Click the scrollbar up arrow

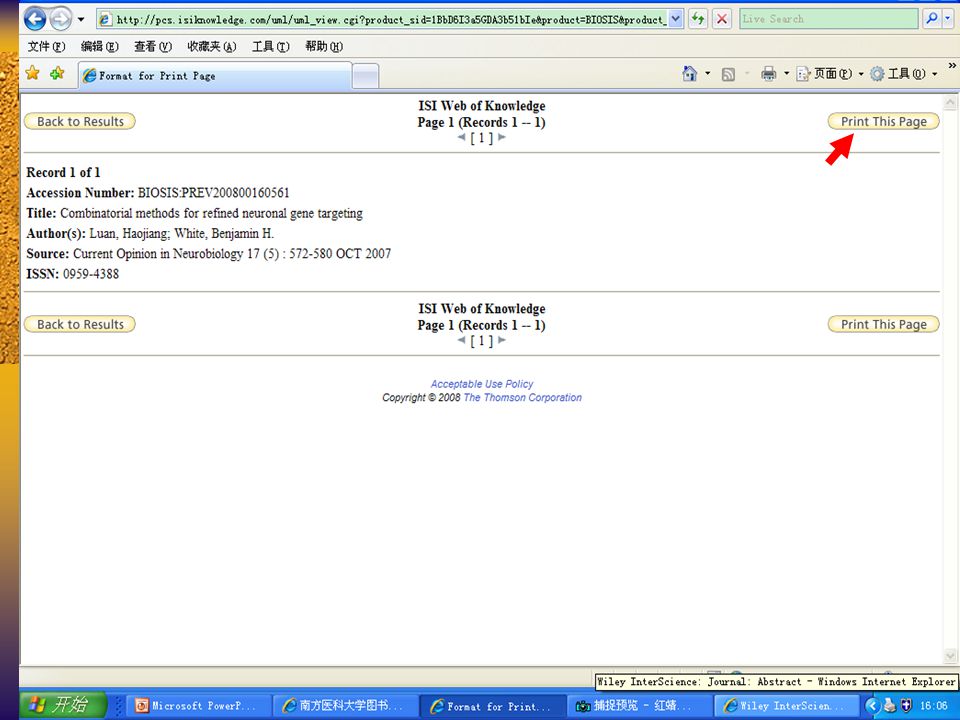coord(950,102)
